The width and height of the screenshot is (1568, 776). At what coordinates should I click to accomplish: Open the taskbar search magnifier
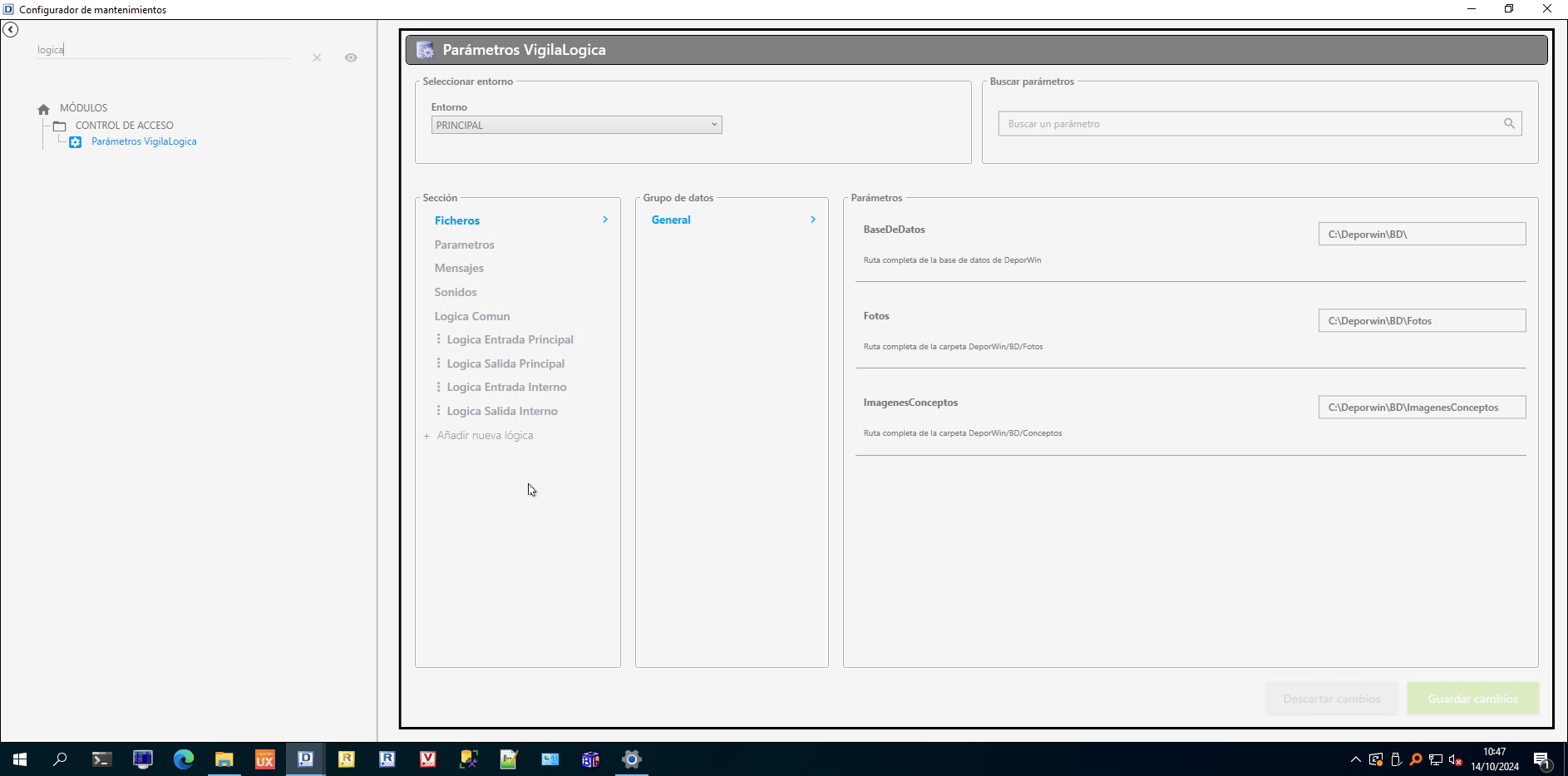pyautogui.click(x=60, y=759)
